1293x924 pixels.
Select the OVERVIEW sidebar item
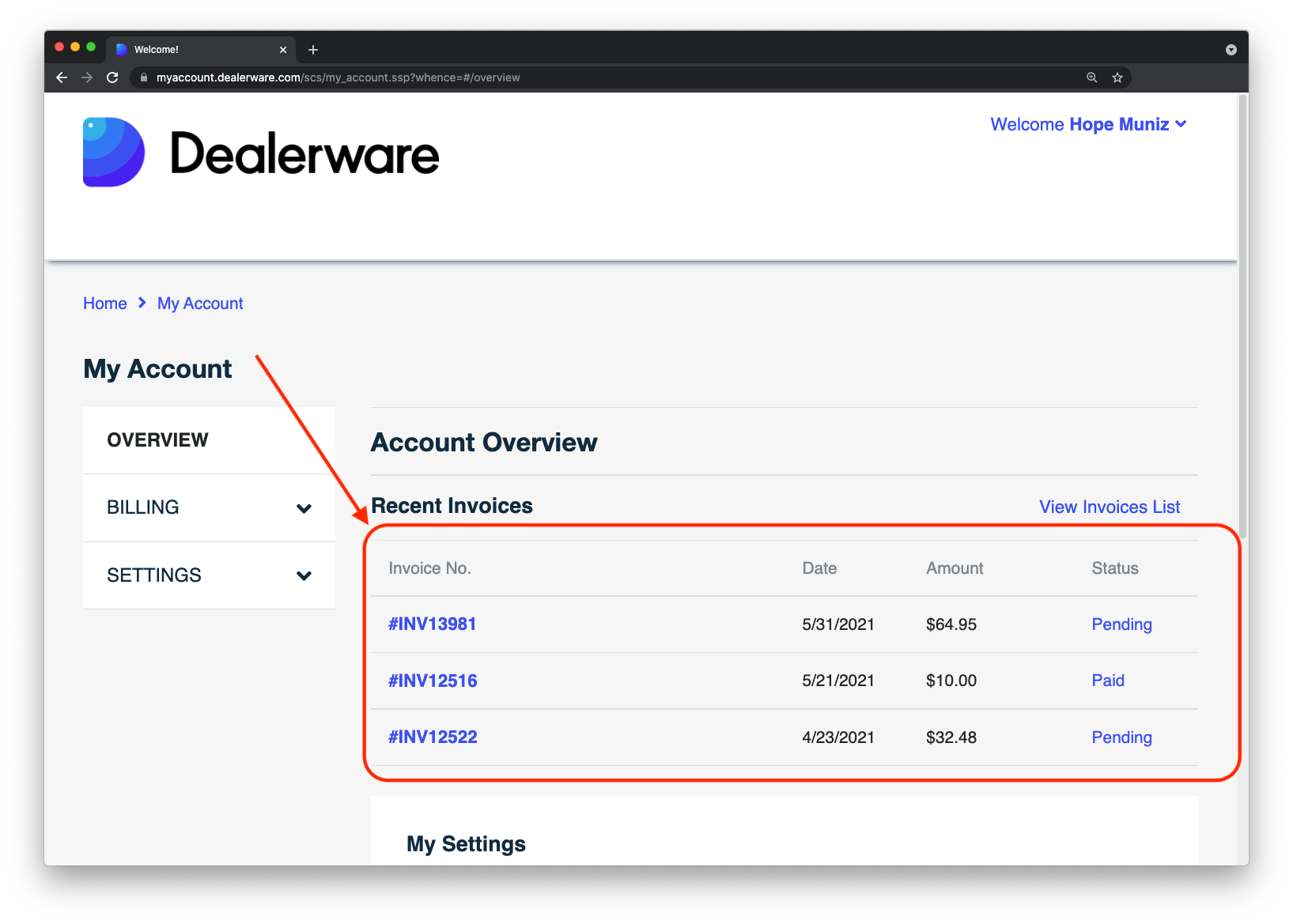pyautogui.click(x=209, y=440)
